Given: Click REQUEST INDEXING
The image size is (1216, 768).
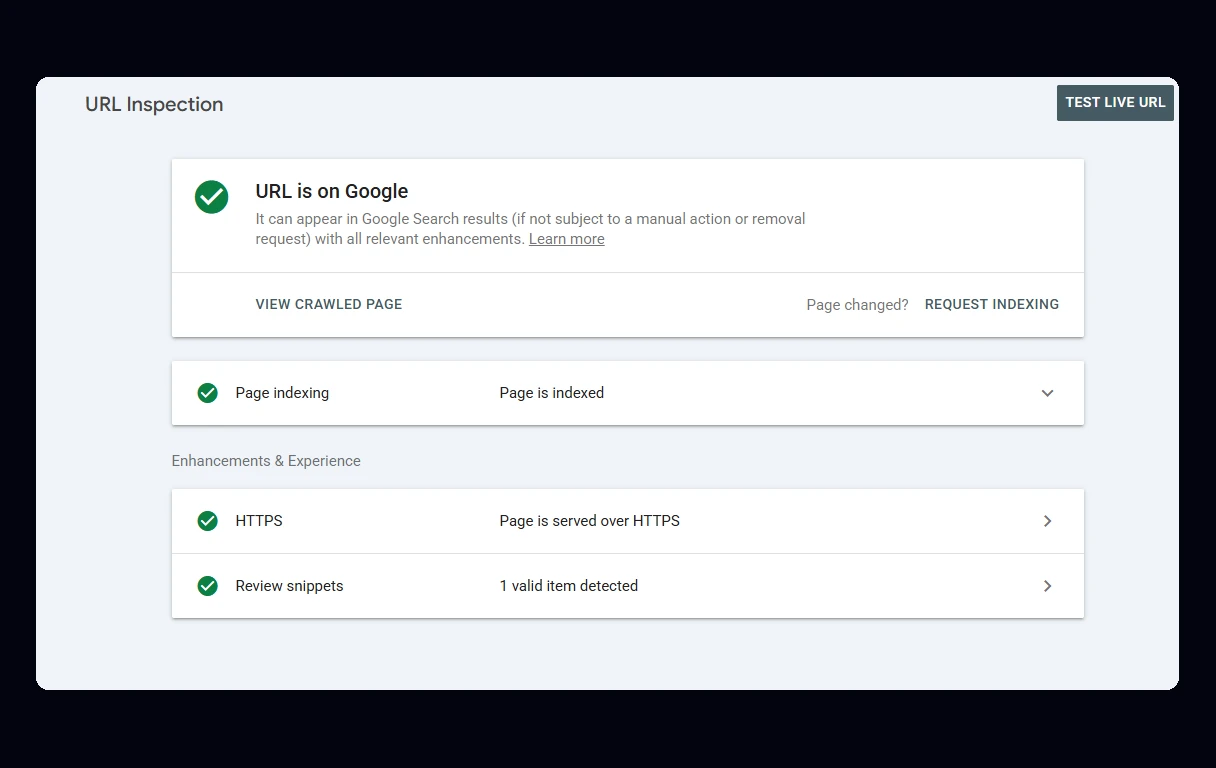Looking at the screenshot, I should coord(992,304).
